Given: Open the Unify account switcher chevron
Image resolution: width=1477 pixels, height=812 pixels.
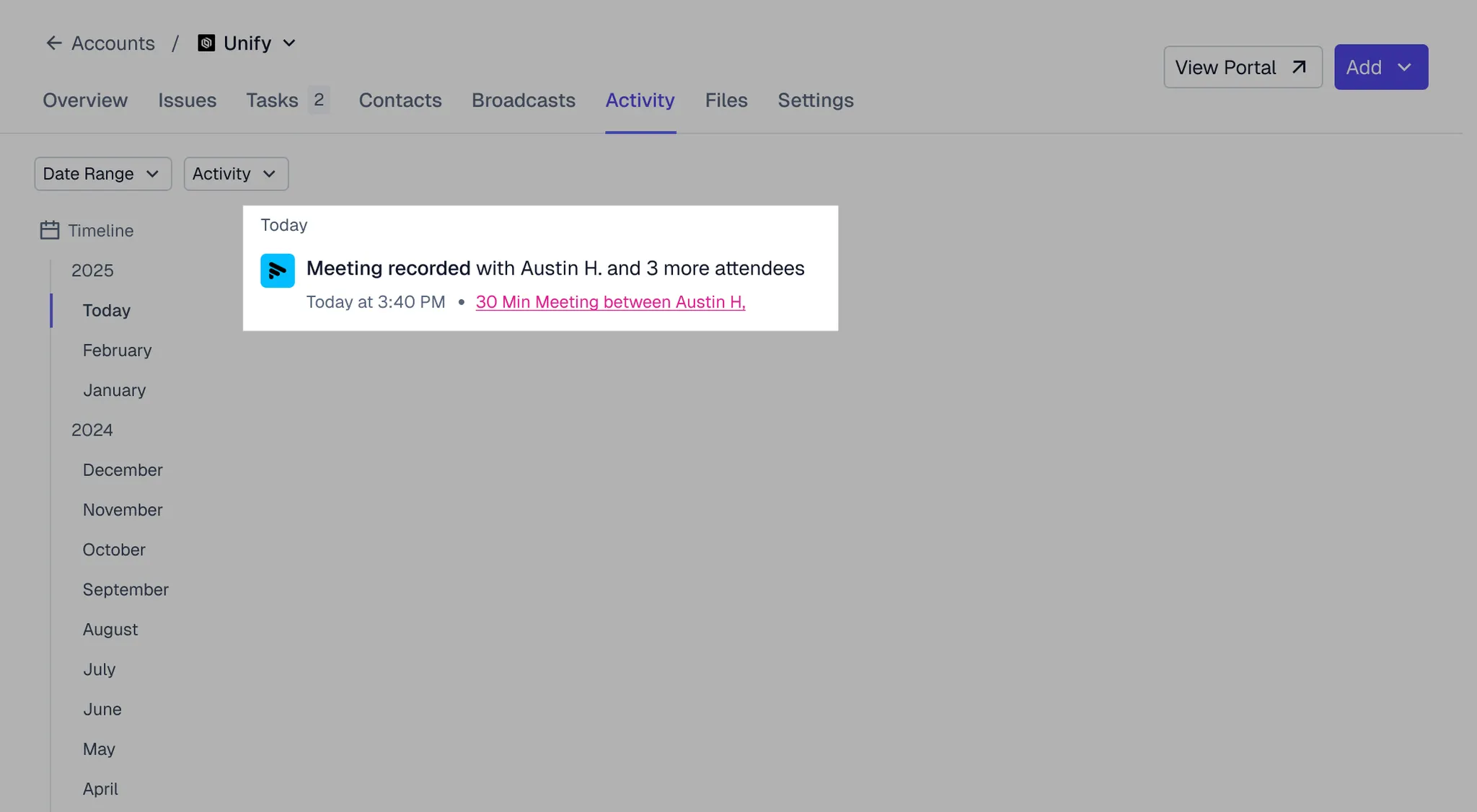Looking at the screenshot, I should pos(289,43).
